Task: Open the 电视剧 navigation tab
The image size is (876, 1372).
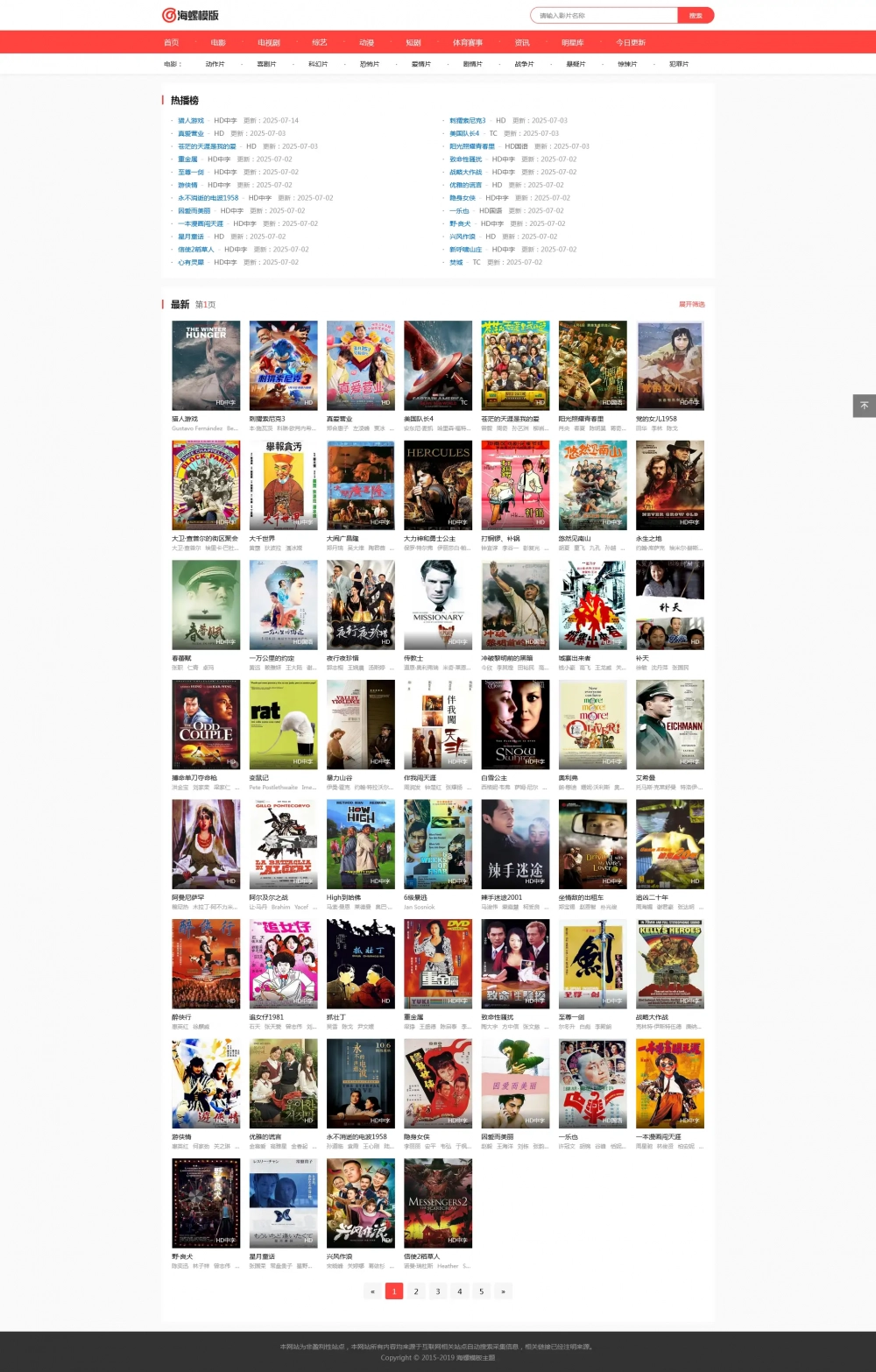Action: coord(269,42)
